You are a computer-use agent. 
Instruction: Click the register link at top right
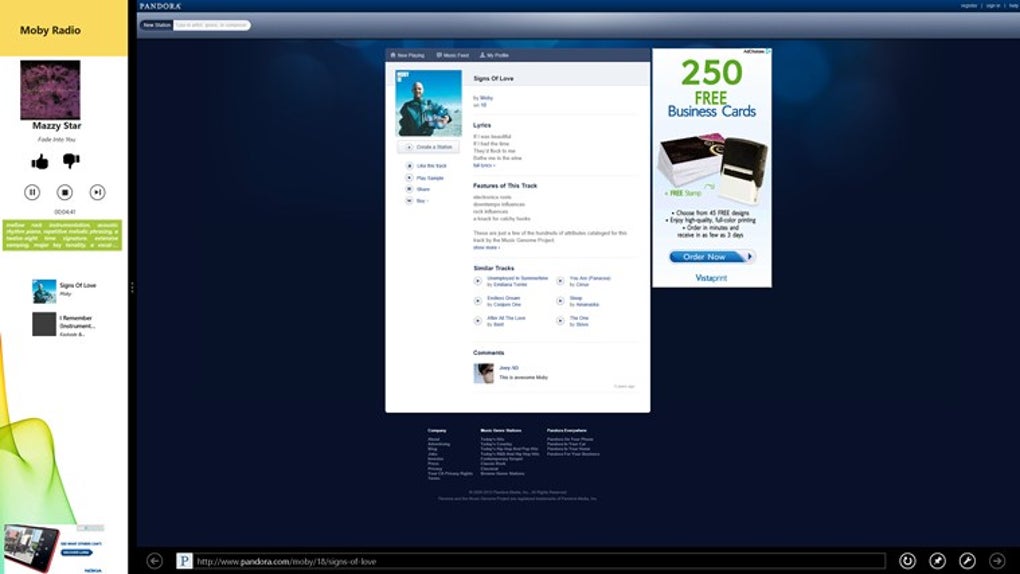(x=969, y=5)
